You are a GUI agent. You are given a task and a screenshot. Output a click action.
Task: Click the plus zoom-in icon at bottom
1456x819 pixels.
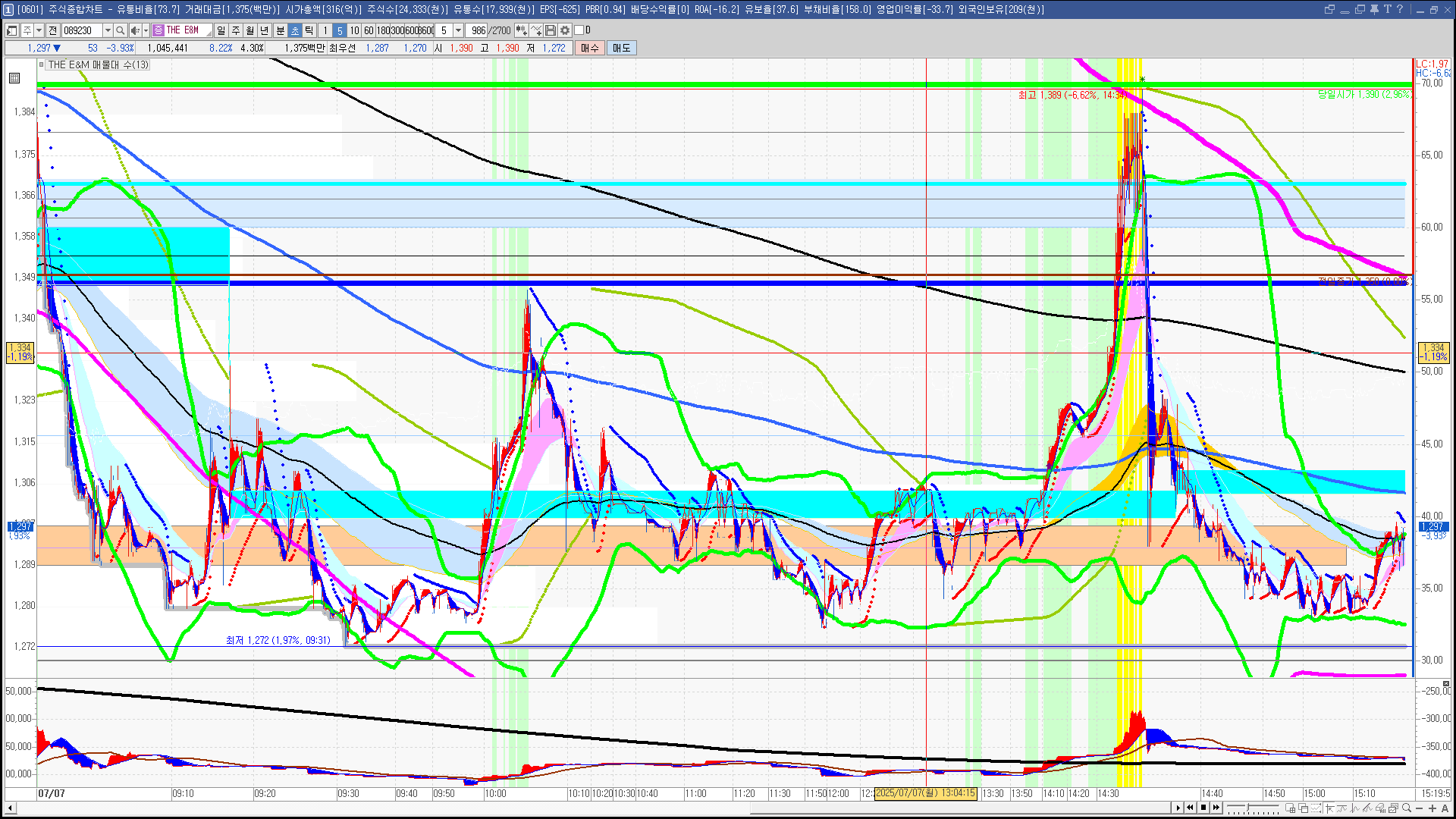pyautogui.click(x=1432, y=808)
